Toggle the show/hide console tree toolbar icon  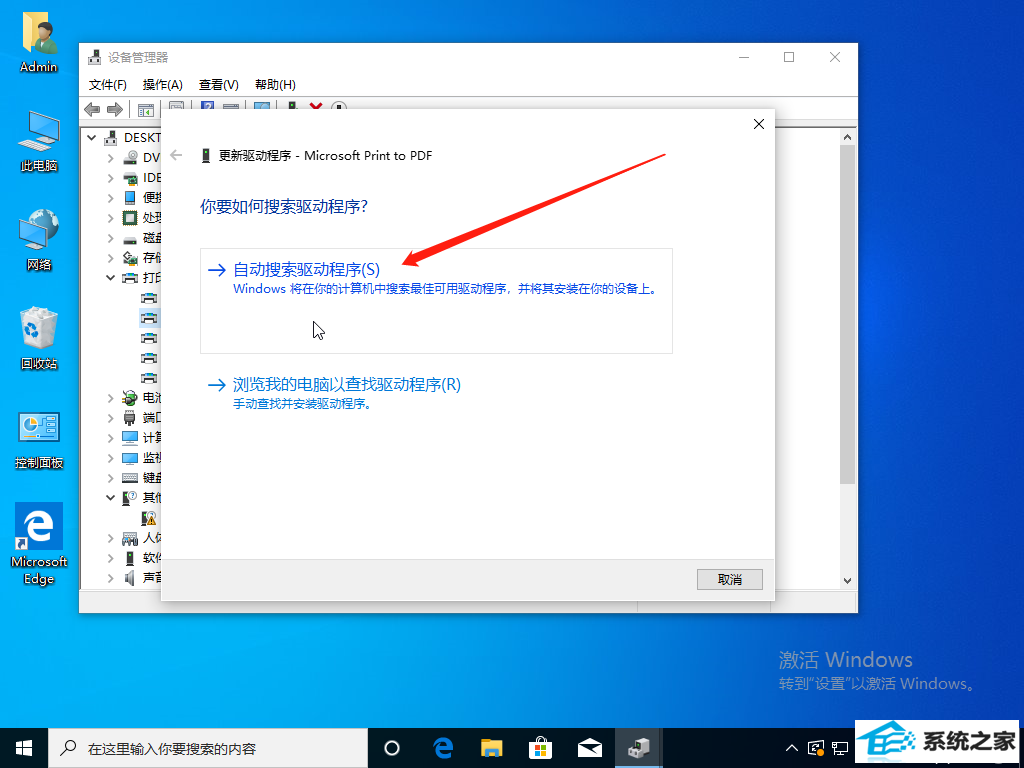tap(146, 110)
